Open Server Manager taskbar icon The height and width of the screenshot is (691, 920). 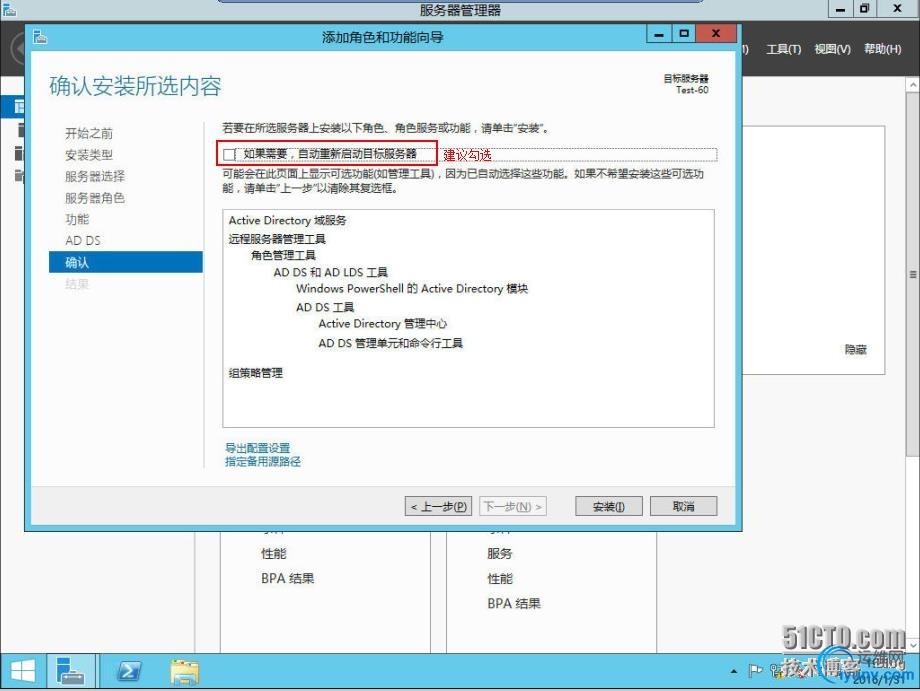[70, 671]
